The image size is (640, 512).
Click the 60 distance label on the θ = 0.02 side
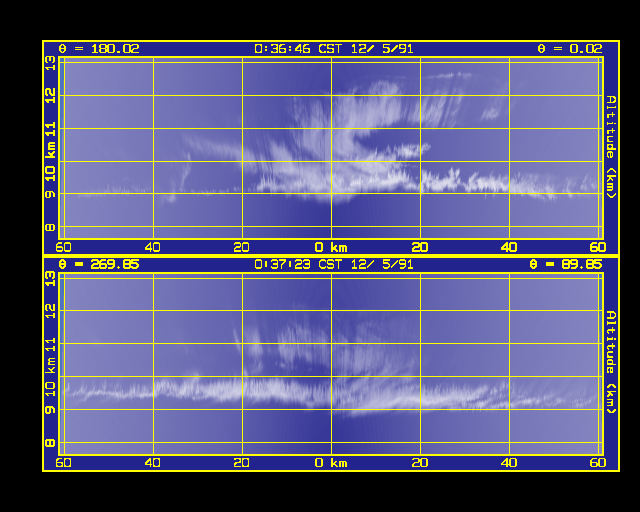coord(598,247)
